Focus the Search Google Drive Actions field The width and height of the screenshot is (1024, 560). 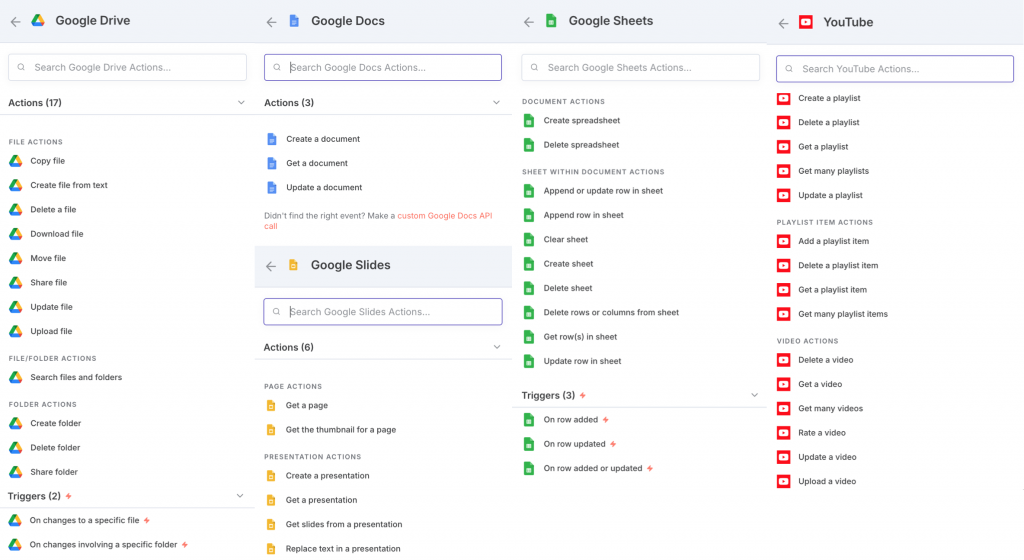tap(128, 67)
